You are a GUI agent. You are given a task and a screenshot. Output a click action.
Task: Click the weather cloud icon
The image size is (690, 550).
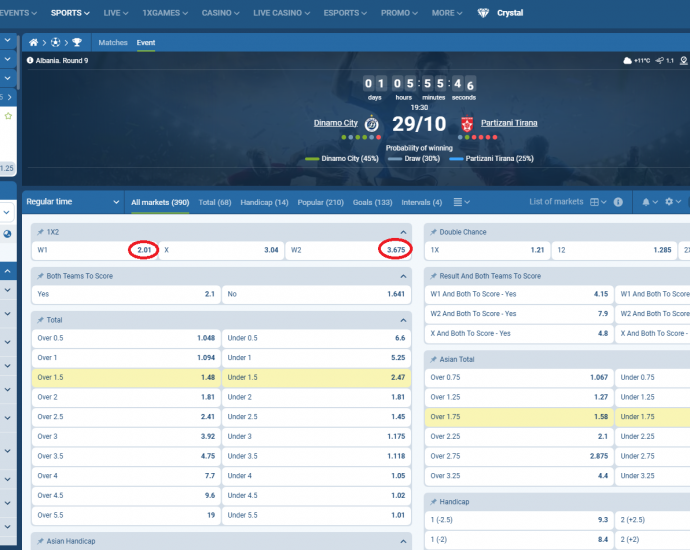628,60
